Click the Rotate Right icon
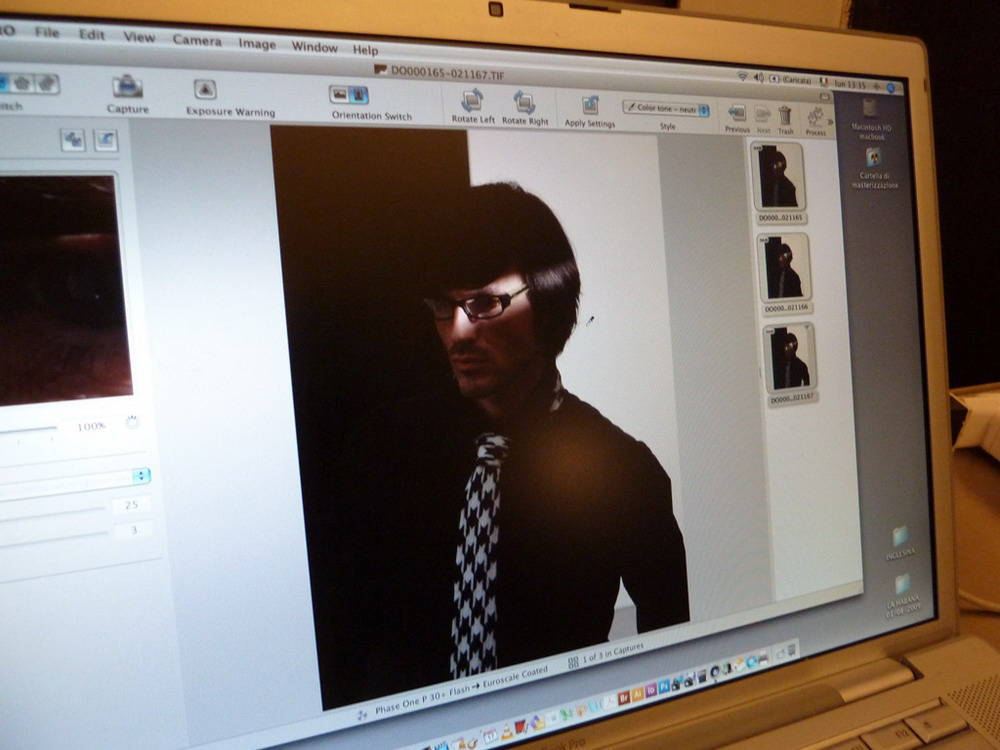The width and height of the screenshot is (1000, 750). pos(524,102)
